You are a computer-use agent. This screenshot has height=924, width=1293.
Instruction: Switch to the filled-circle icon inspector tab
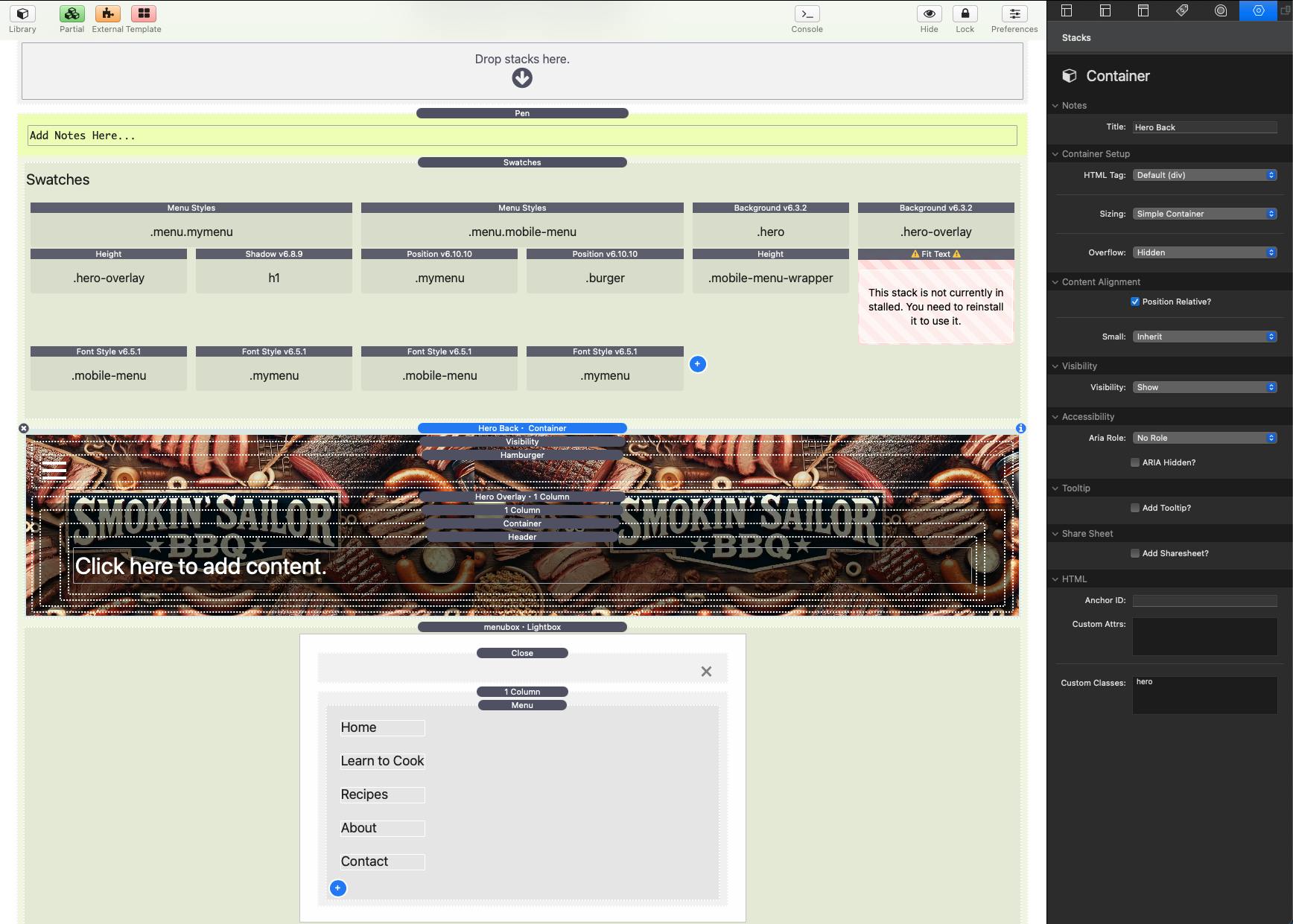click(1220, 10)
